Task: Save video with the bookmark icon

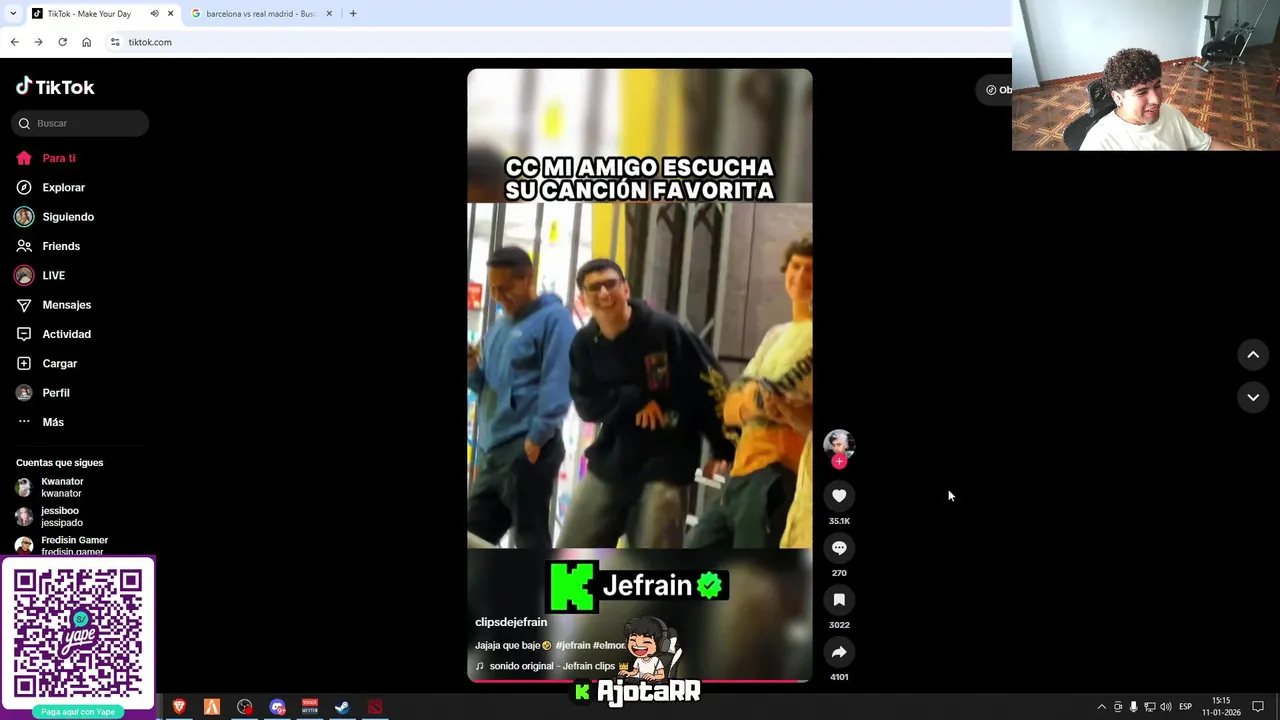Action: click(839, 600)
